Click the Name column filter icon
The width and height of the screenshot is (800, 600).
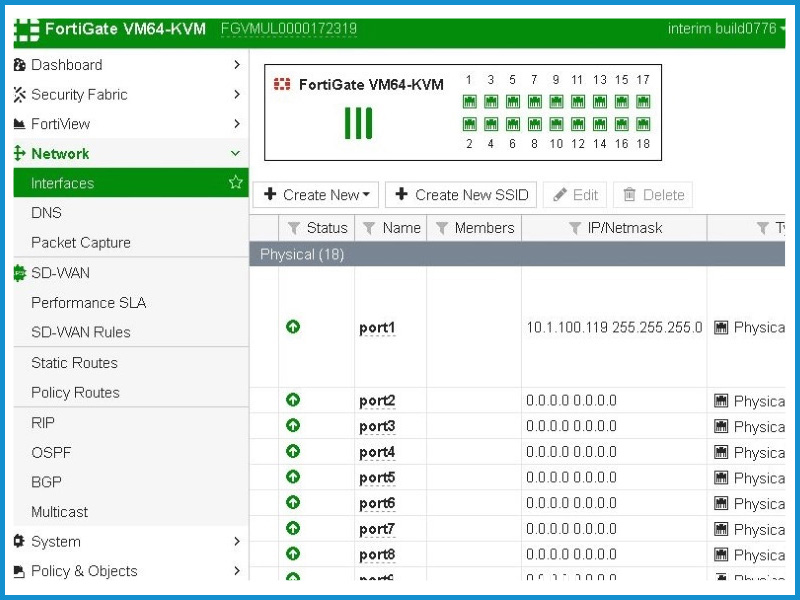point(369,228)
